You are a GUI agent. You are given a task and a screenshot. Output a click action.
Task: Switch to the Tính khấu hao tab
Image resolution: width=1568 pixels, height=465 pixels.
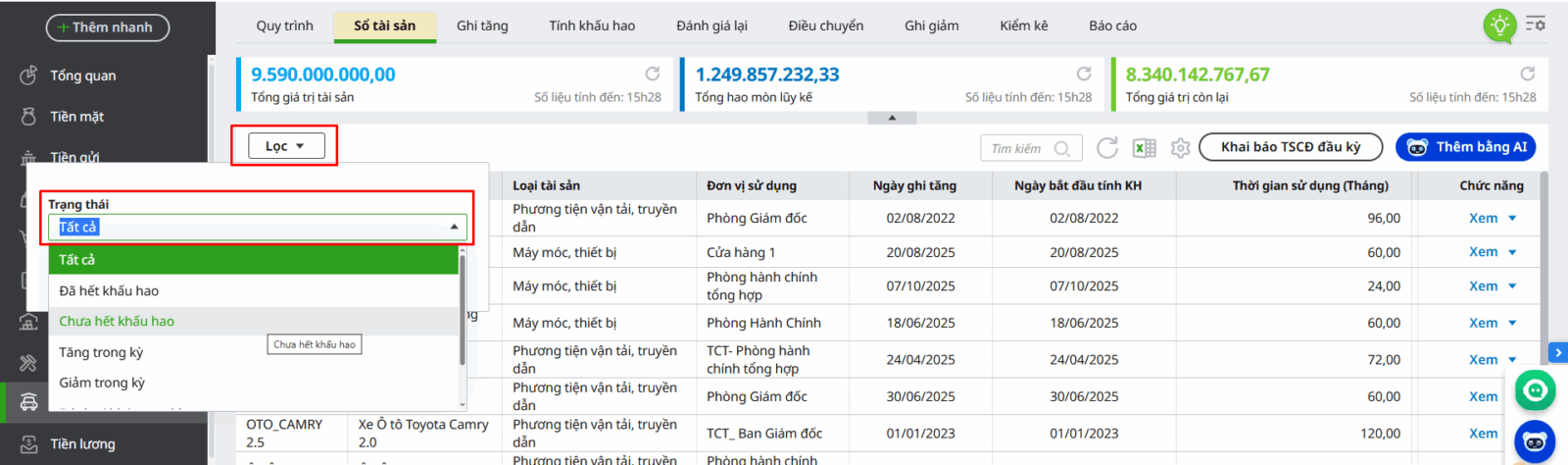[592, 26]
